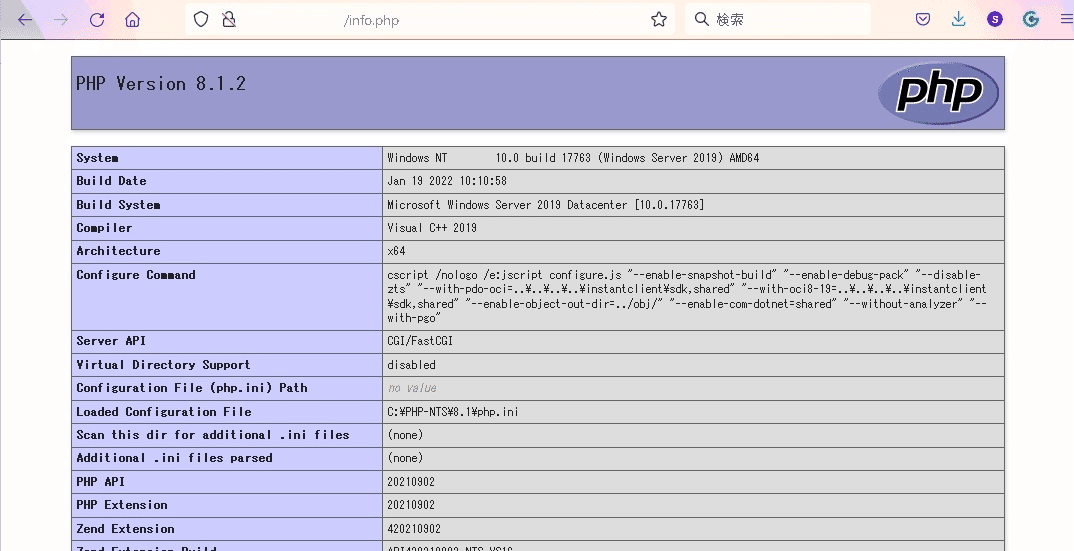Click the Windows NT build 17763 value
The image size is (1074, 551).
pyautogui.click(x=573, y=158)
